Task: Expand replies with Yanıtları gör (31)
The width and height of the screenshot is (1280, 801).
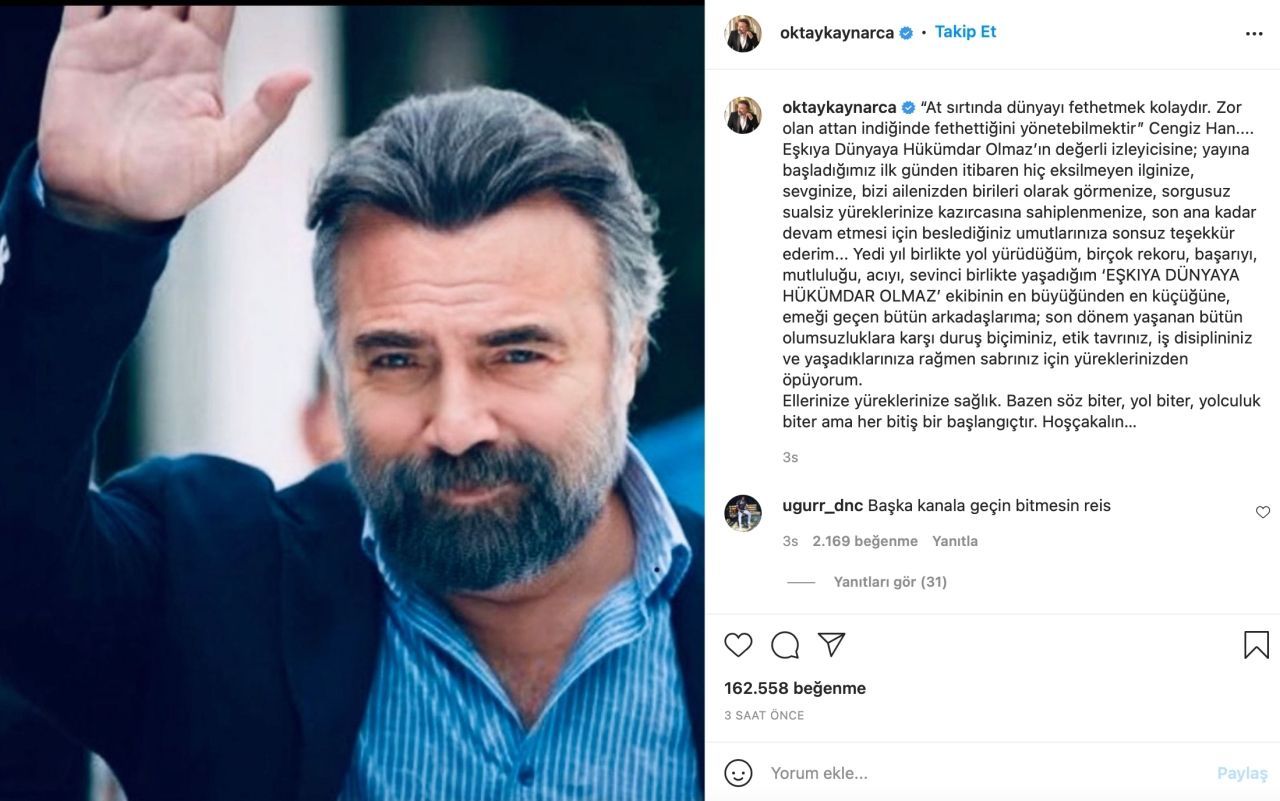Action: [890, 582]
